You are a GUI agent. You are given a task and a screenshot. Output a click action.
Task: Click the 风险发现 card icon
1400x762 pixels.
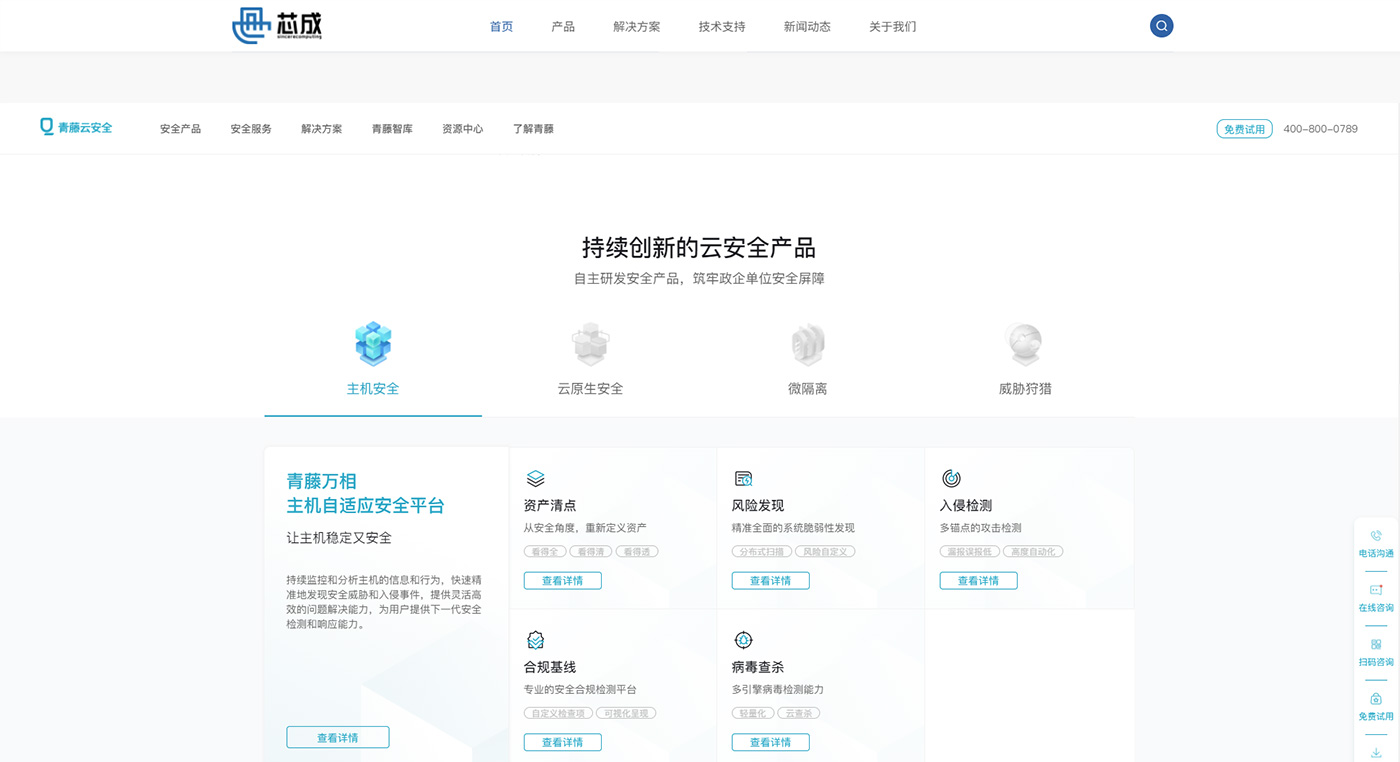click(x=743, y=479)
